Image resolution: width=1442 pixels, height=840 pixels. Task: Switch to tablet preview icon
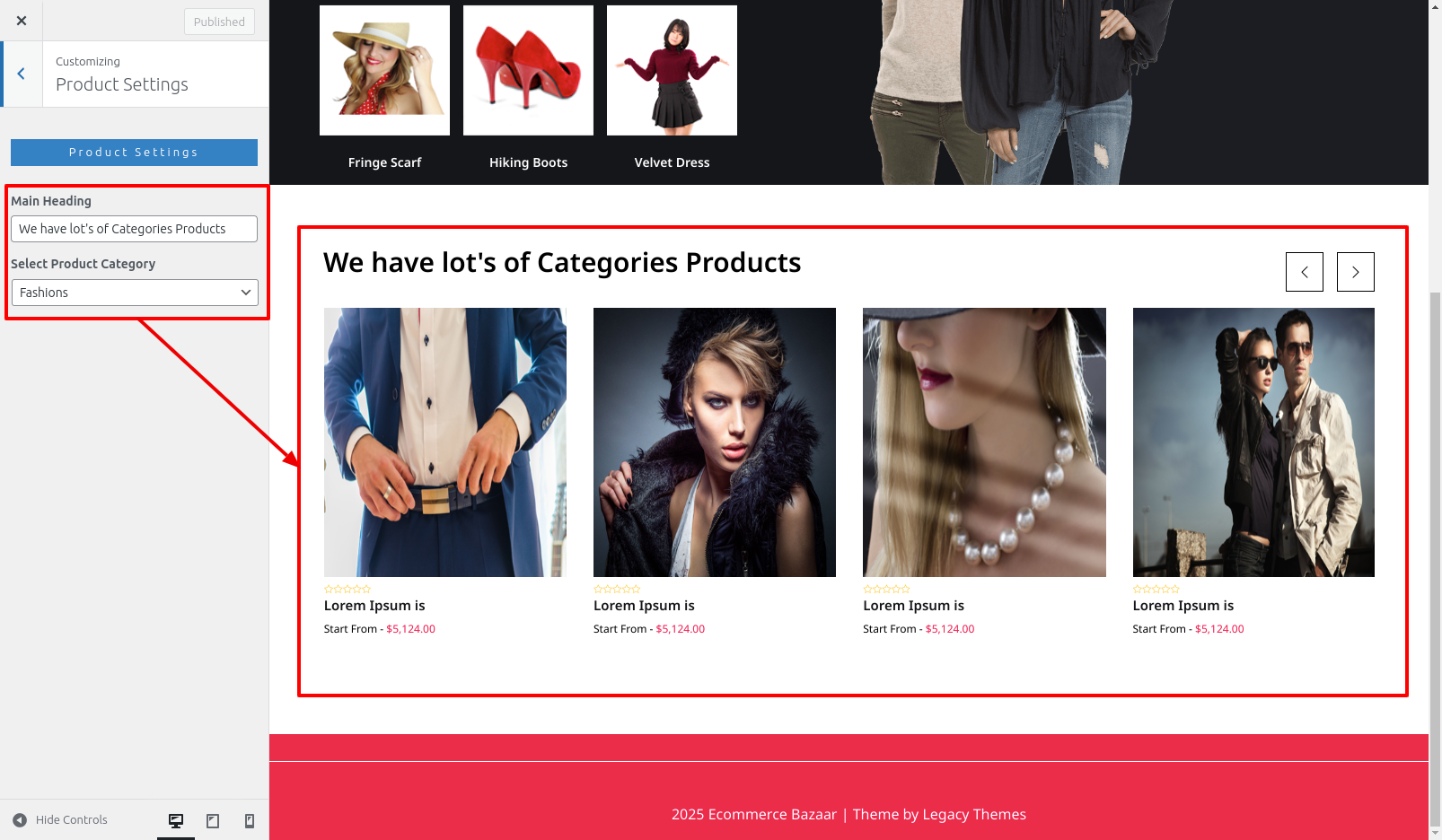213,820
